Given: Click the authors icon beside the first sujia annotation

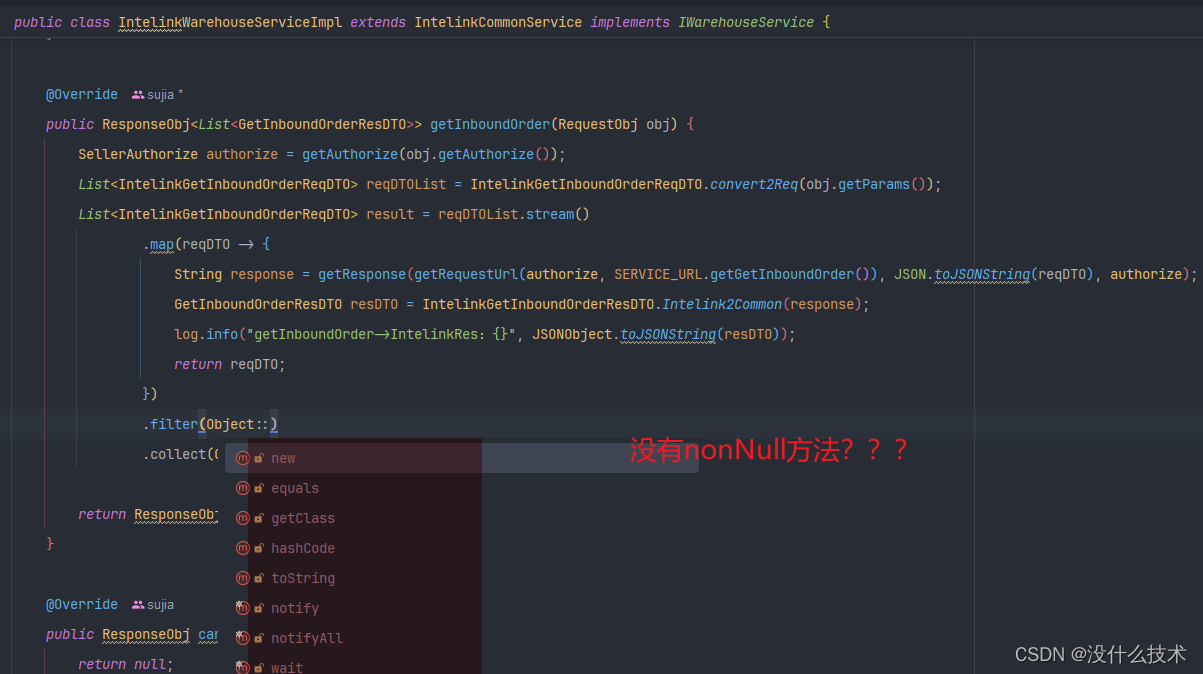Looking at the screenshot, I should 136,94.
